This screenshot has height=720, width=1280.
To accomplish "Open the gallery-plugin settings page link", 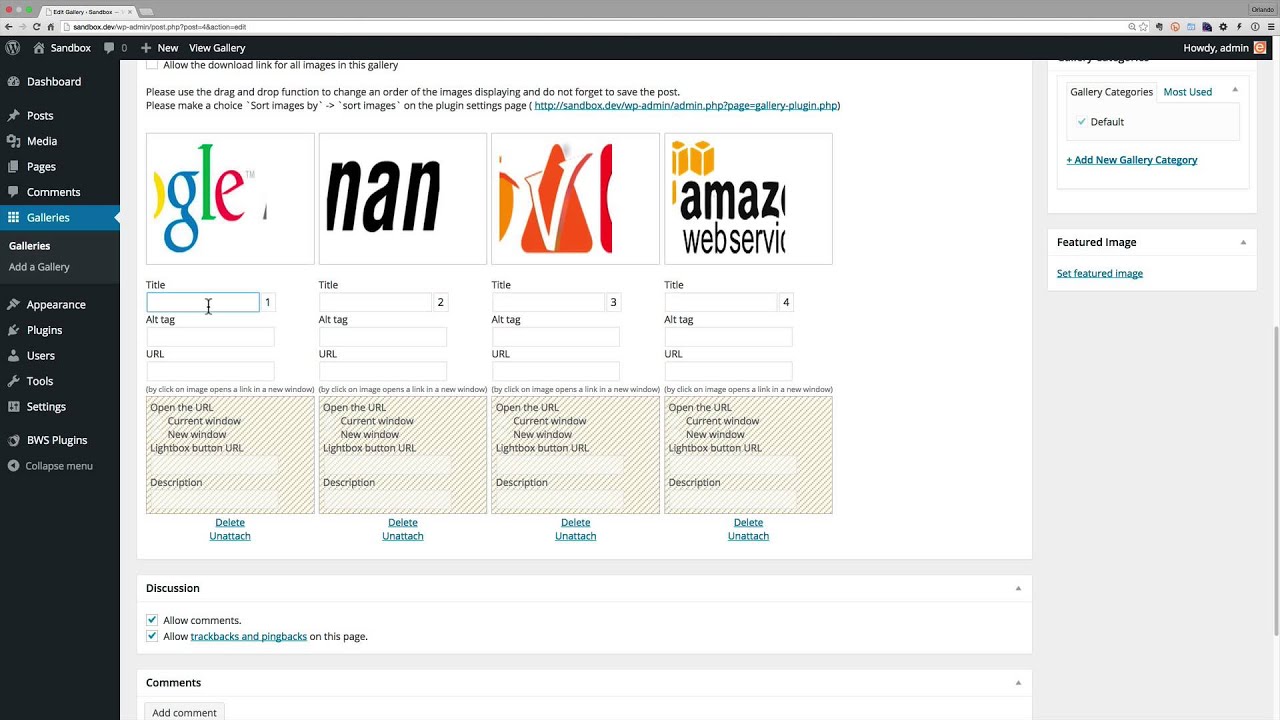I will [x=685, y=105].
